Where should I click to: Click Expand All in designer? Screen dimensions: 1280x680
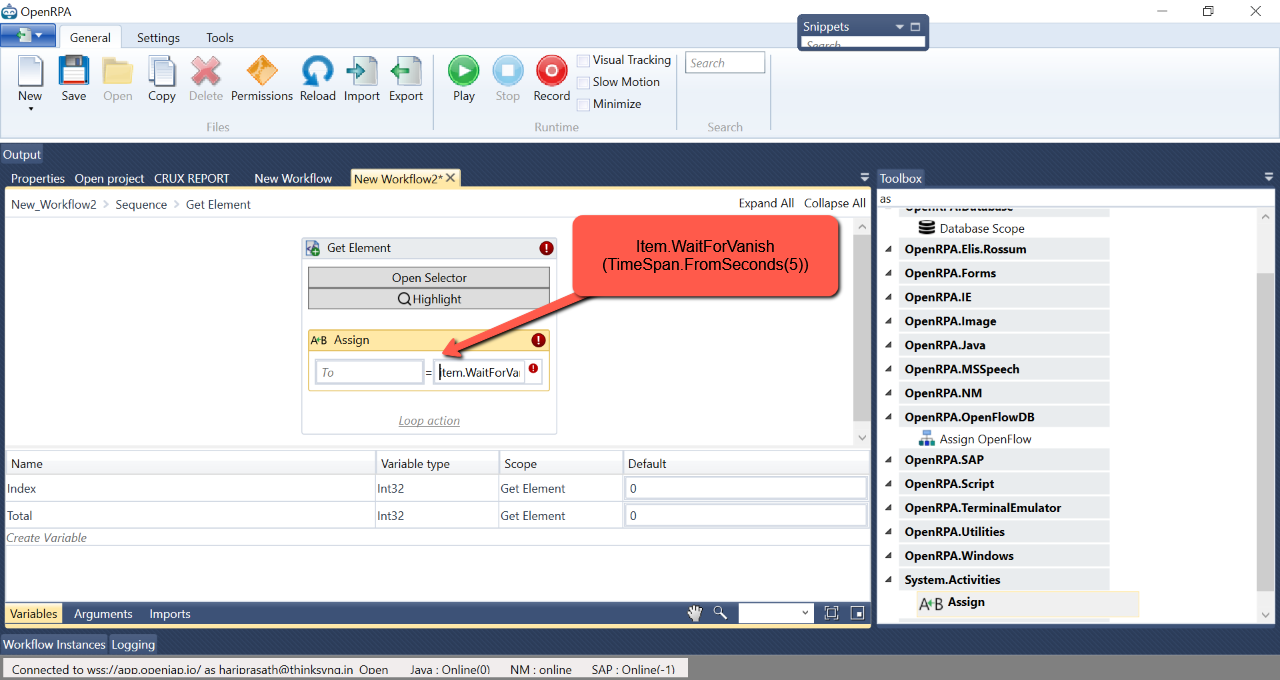766,203
